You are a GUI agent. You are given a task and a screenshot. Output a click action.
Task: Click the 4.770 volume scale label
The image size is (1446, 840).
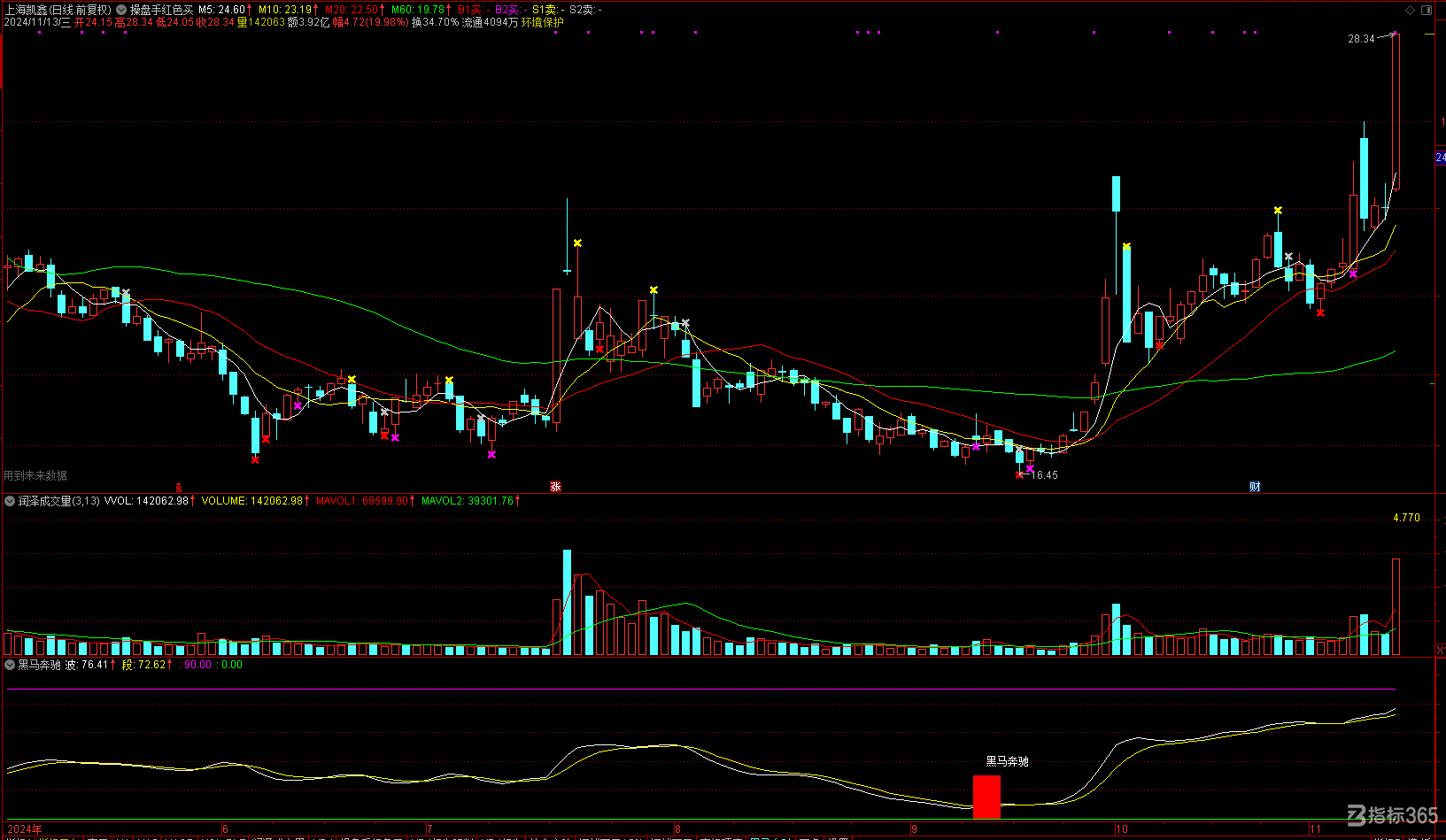pyautogui.click(x=1406, y=518)
